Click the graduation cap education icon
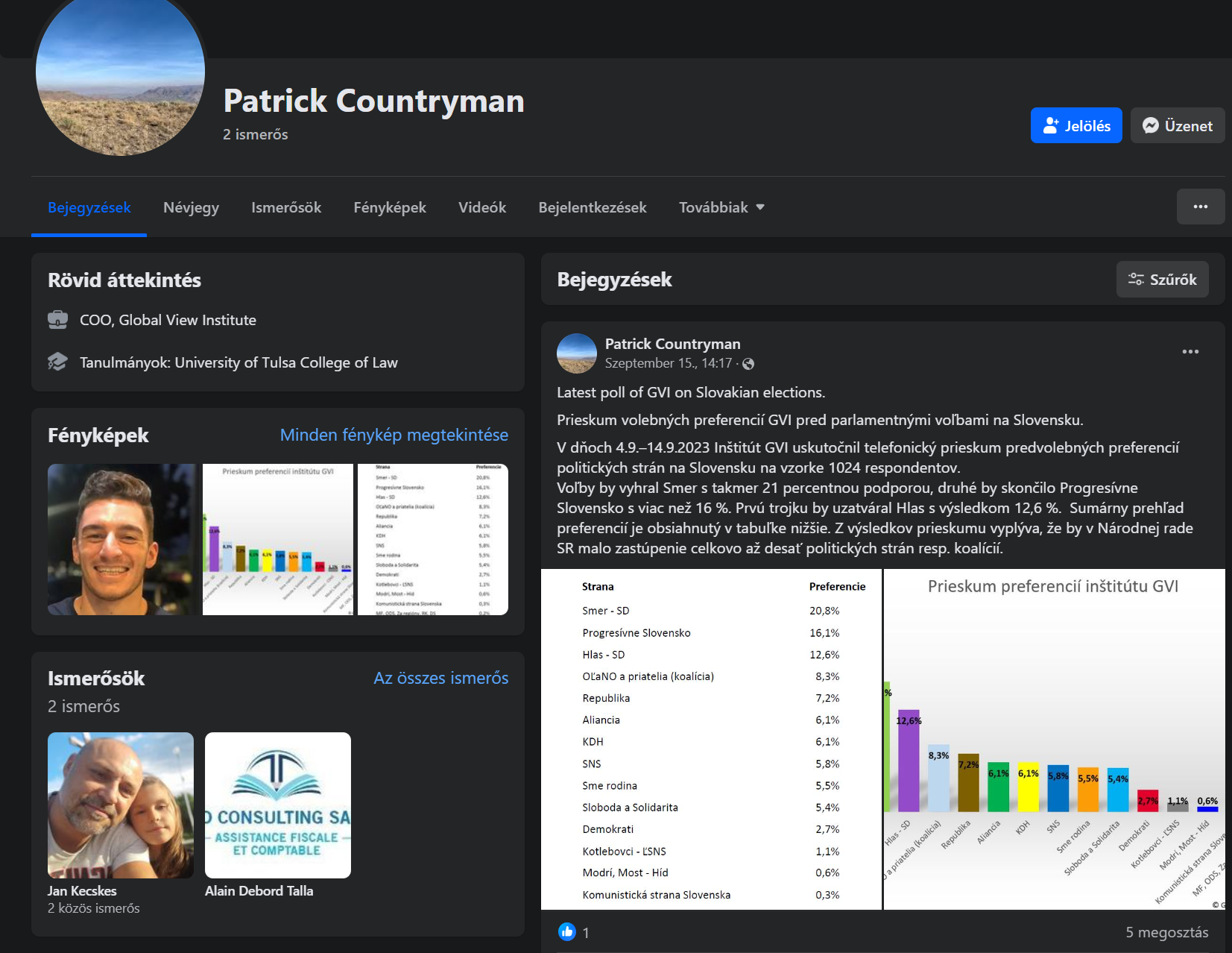The height and width of the screenshot is (953, 1232). (58, 362)
